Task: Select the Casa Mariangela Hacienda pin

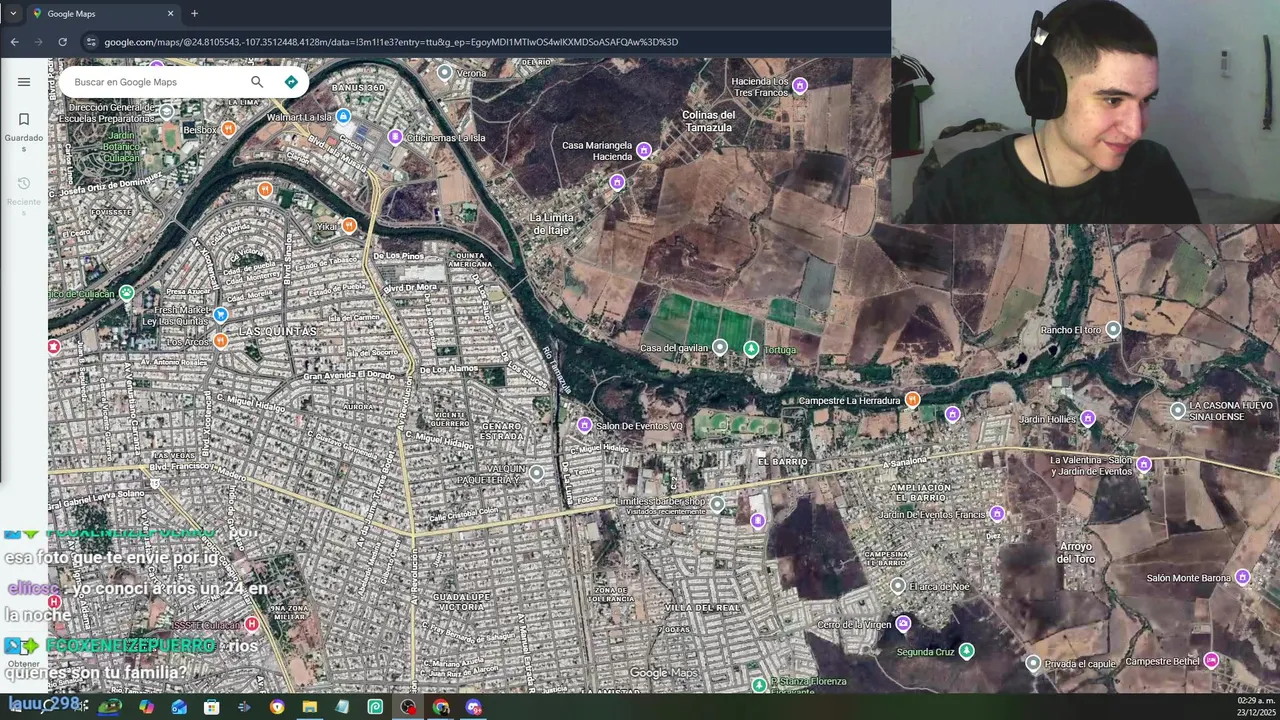Action: pos(644,150)
